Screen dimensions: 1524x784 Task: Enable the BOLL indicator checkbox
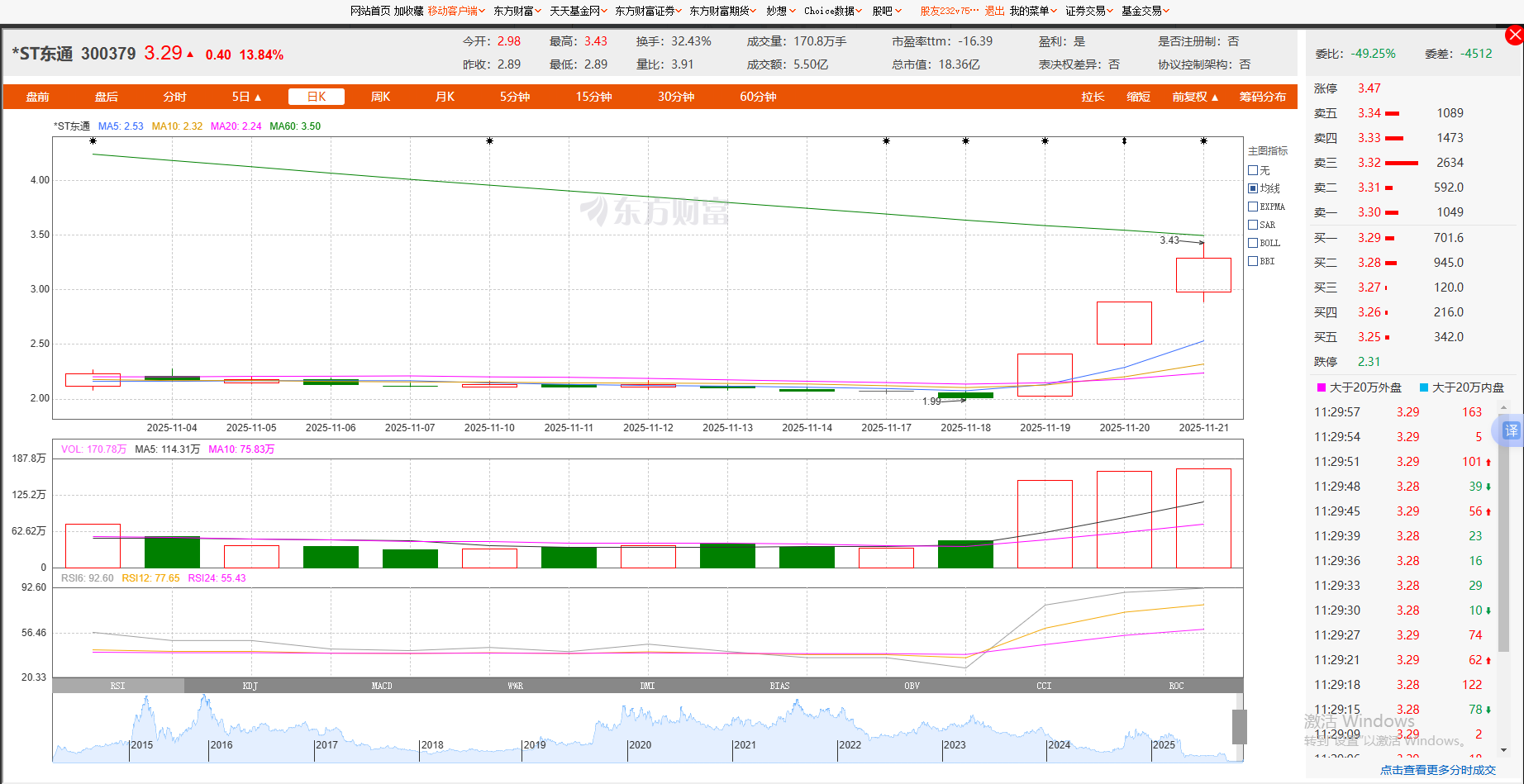click(x=1253, y=243)
